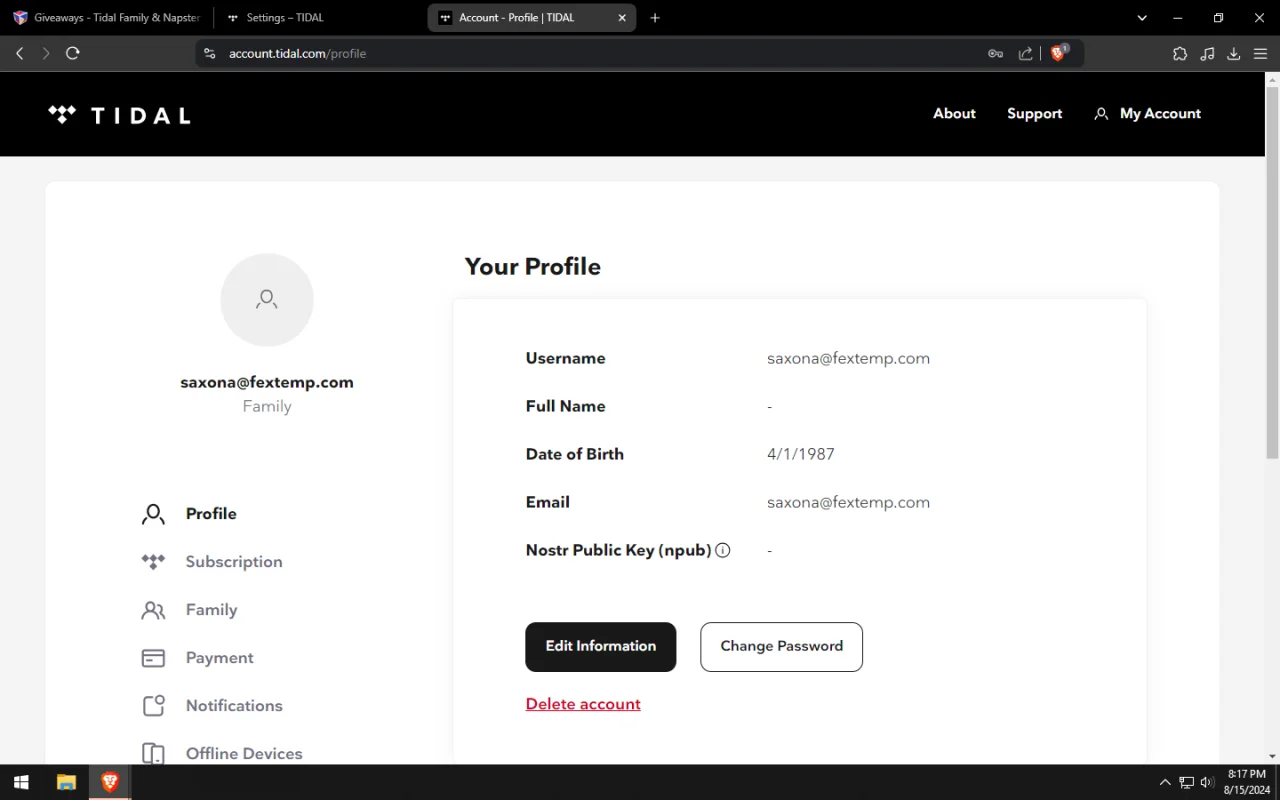Open the Support menu link
Image resolution: width=1280 pixels, height=800 pixels.
(x=1034, y=114)
